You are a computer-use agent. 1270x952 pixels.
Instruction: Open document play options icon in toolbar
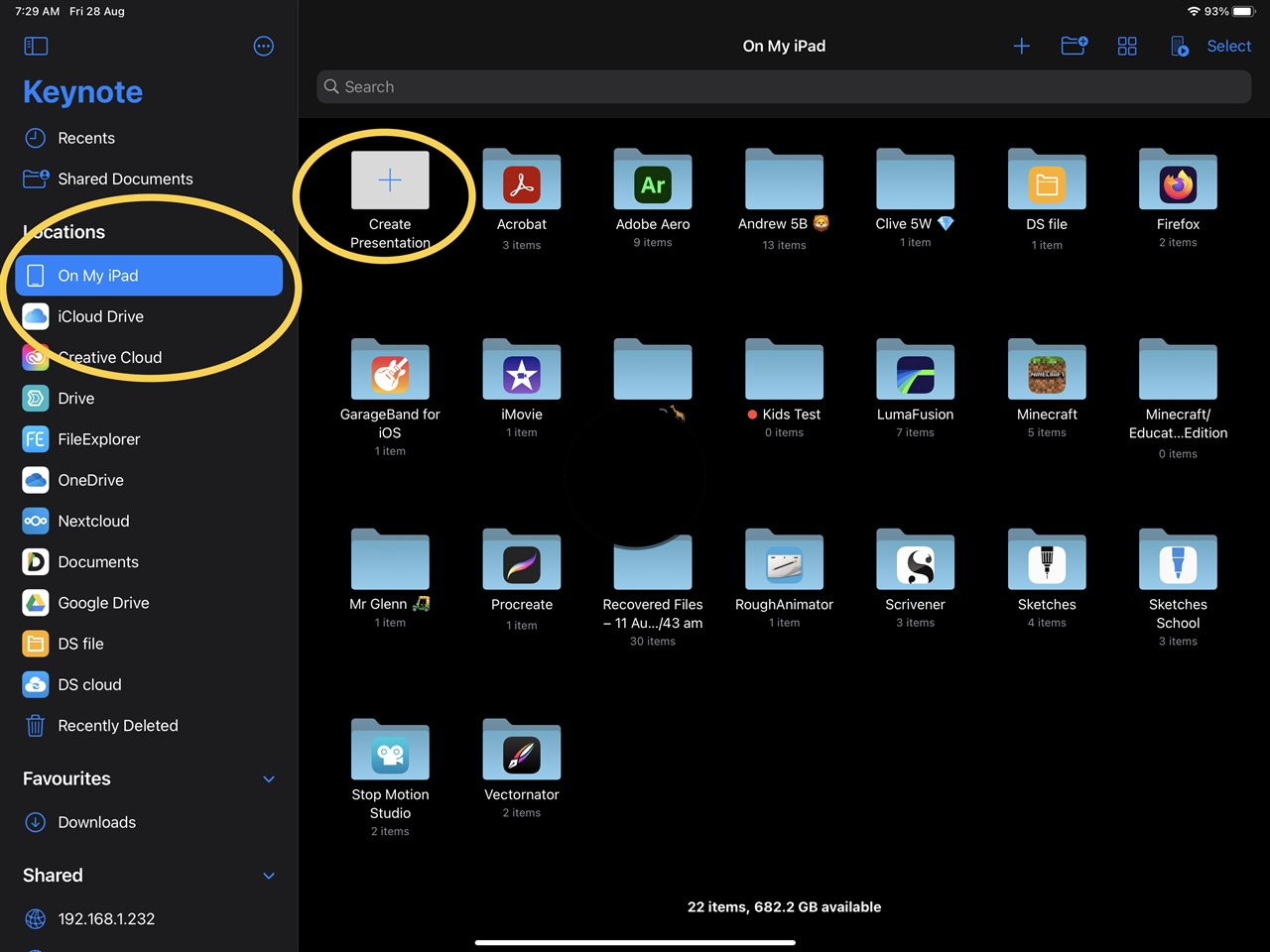(1180, 46)
